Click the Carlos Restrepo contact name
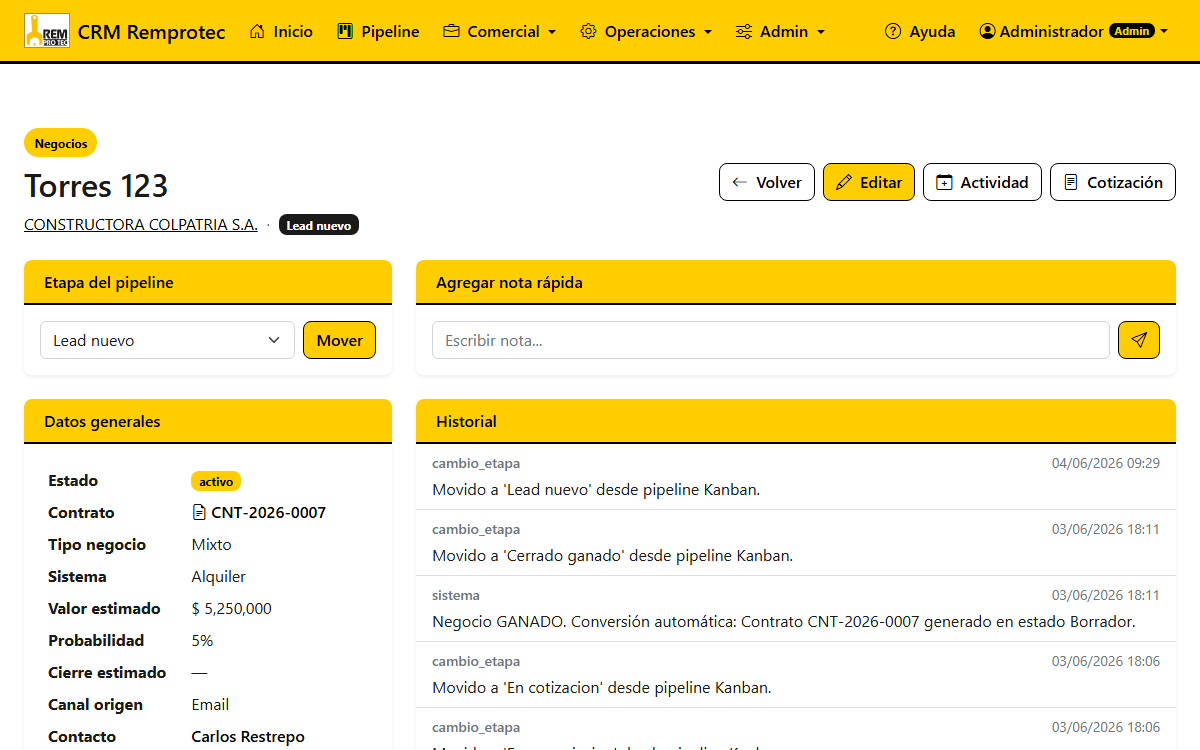The width and height of the screenshot is (1200, 750). click(x=248, y=736)
